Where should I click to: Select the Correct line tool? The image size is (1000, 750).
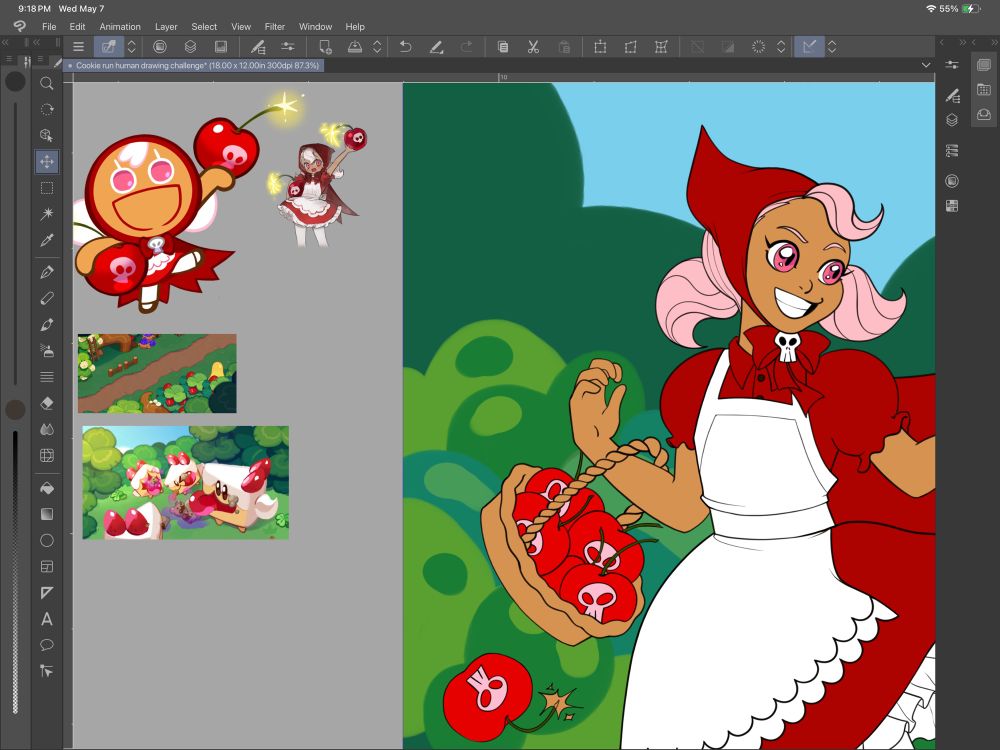(47, 671)
